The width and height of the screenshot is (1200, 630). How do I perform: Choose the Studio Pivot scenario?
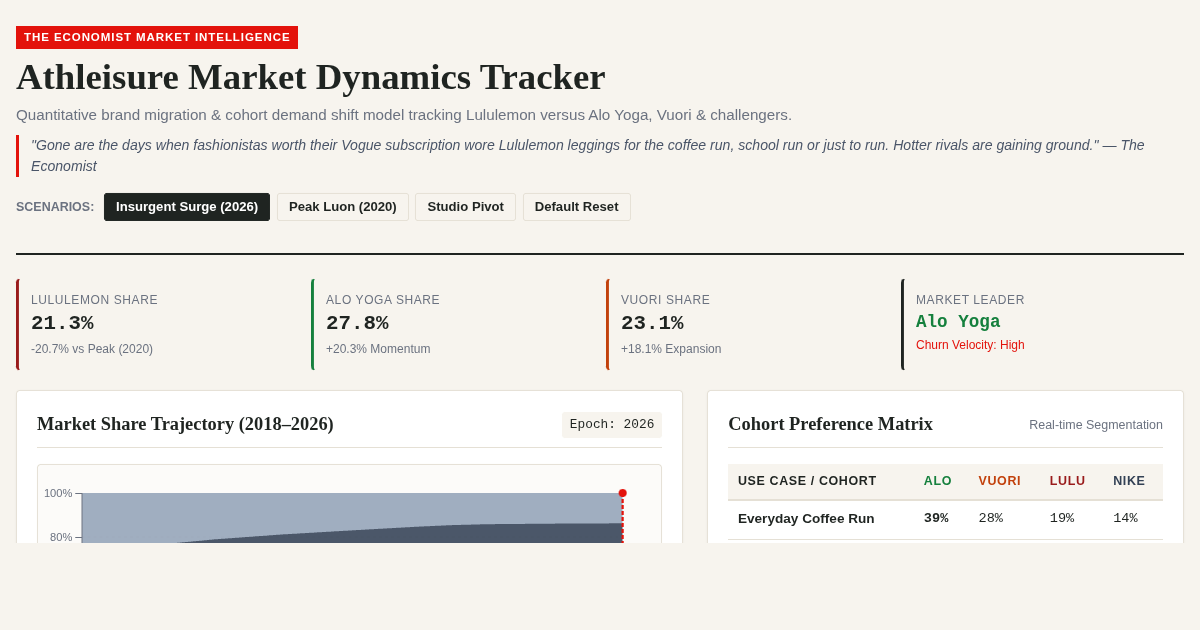(x=465, y=207)
